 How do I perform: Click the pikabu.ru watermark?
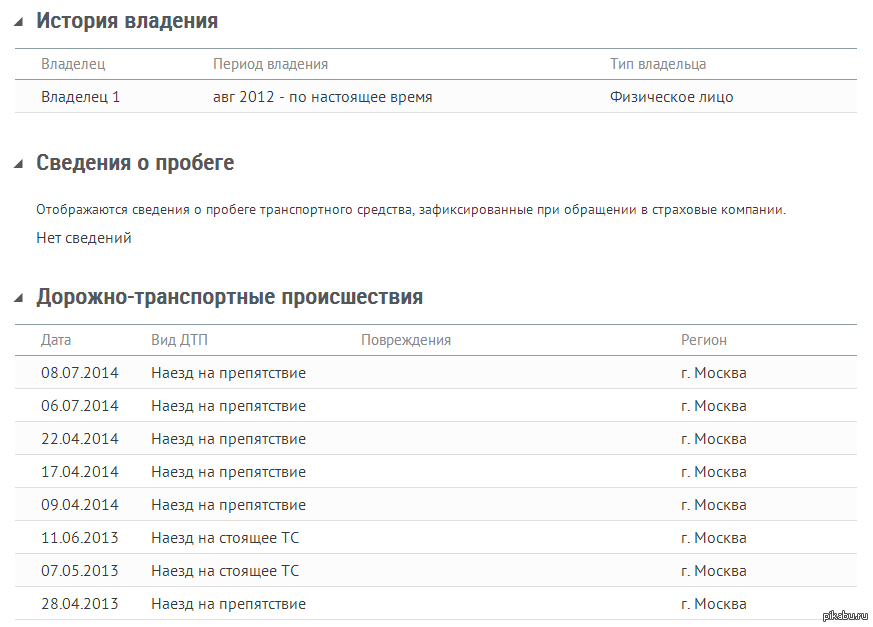[843, 614]
